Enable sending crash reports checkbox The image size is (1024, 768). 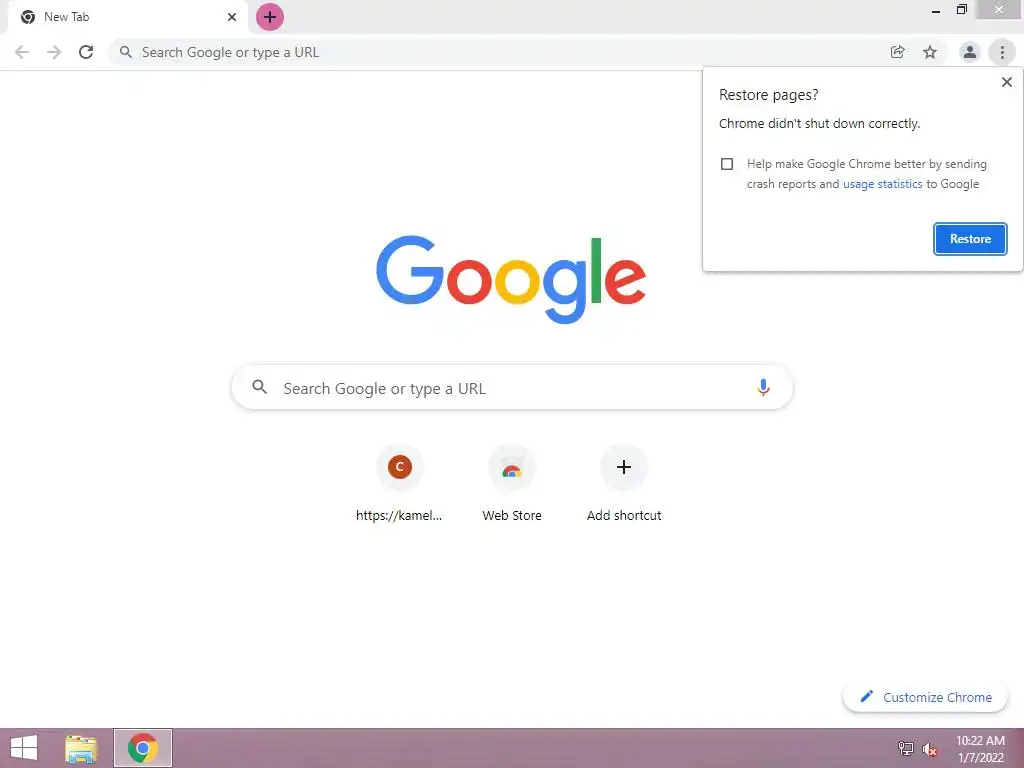(x=727, y=164)
